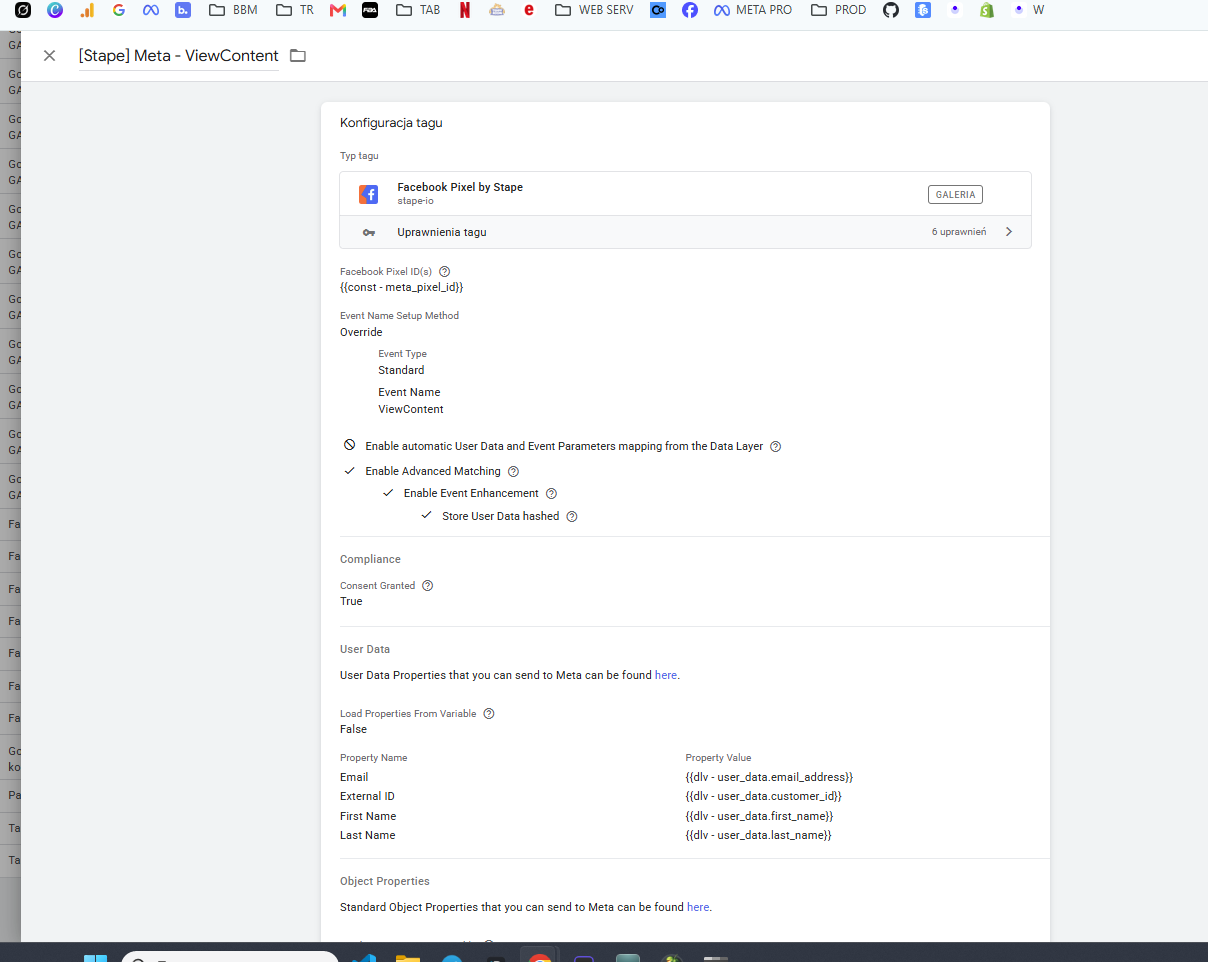Show help for Enable Advanced Matching
This screenshot has height=962, width=1208.
(x=513, y=471)
